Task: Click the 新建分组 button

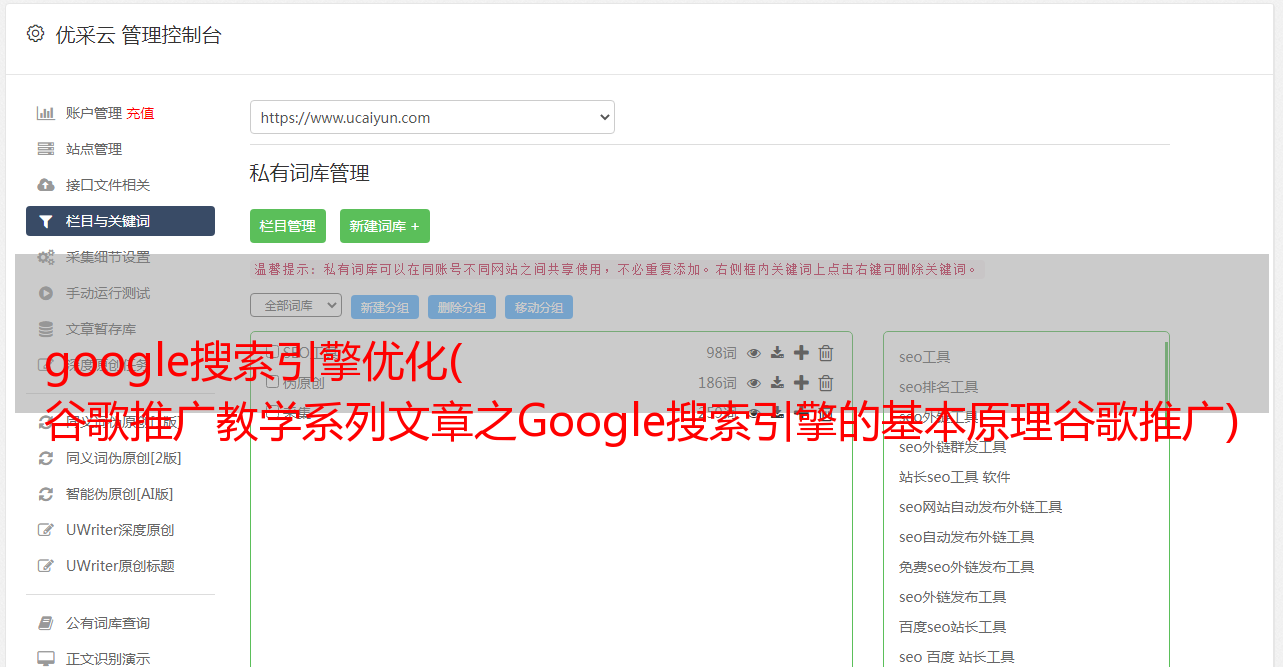Action: click(x=385, y=307)
